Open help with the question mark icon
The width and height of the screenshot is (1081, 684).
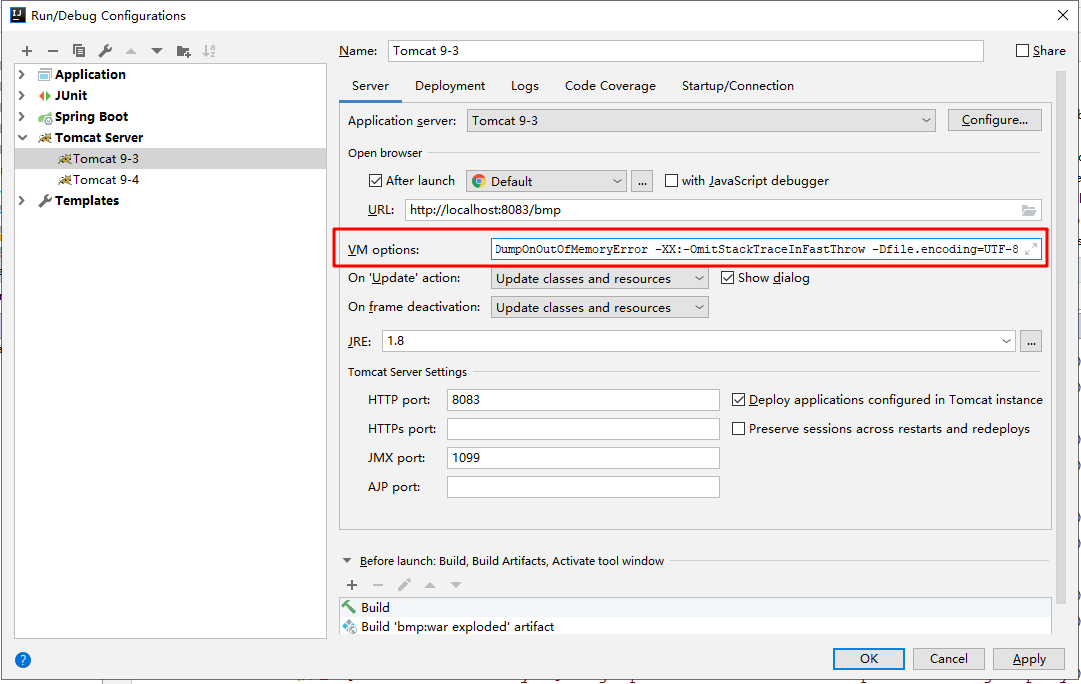(x=23, y=660)
